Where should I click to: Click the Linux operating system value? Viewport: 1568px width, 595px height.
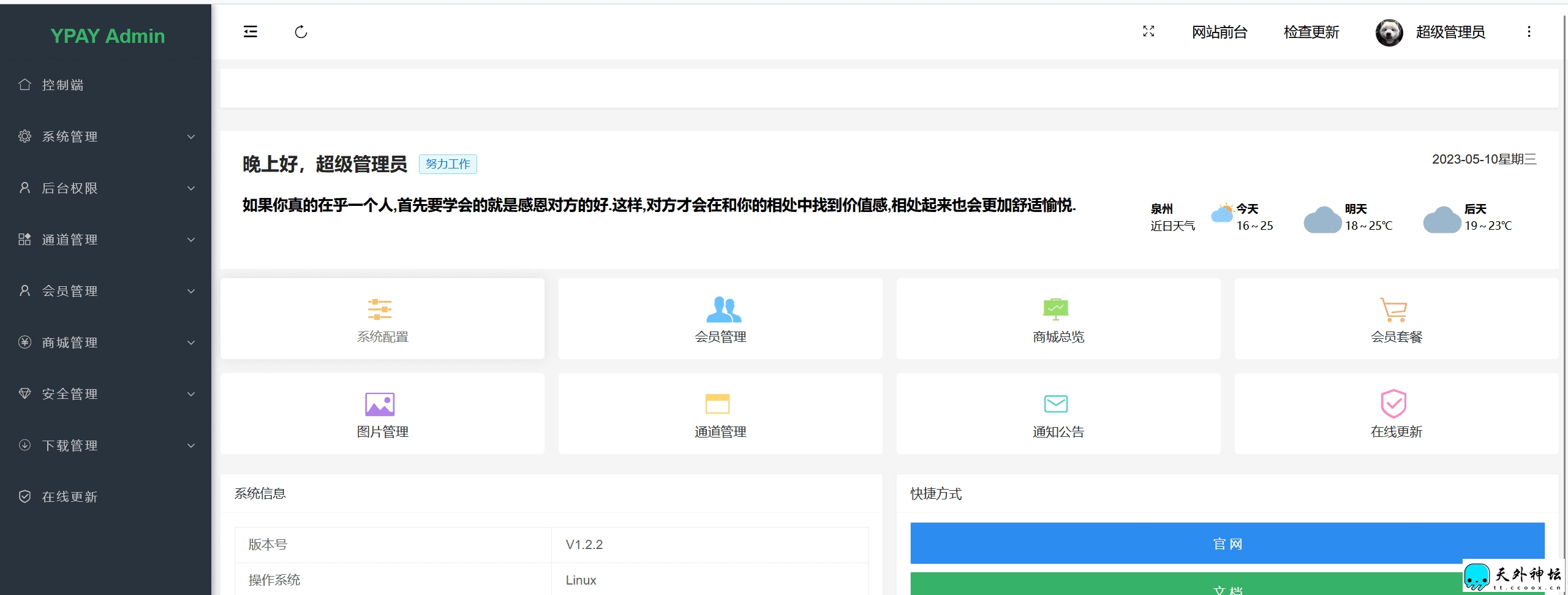point(581,580)
